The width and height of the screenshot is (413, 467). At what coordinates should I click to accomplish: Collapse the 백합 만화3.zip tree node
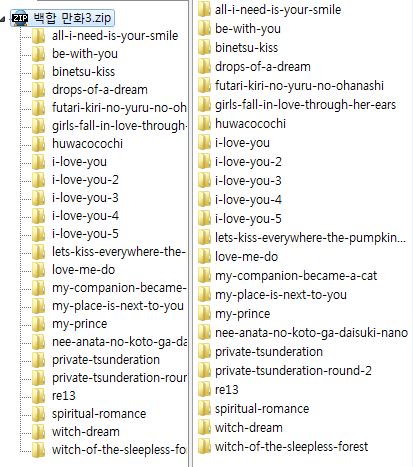pyautogui.click(x=2, y=19)
